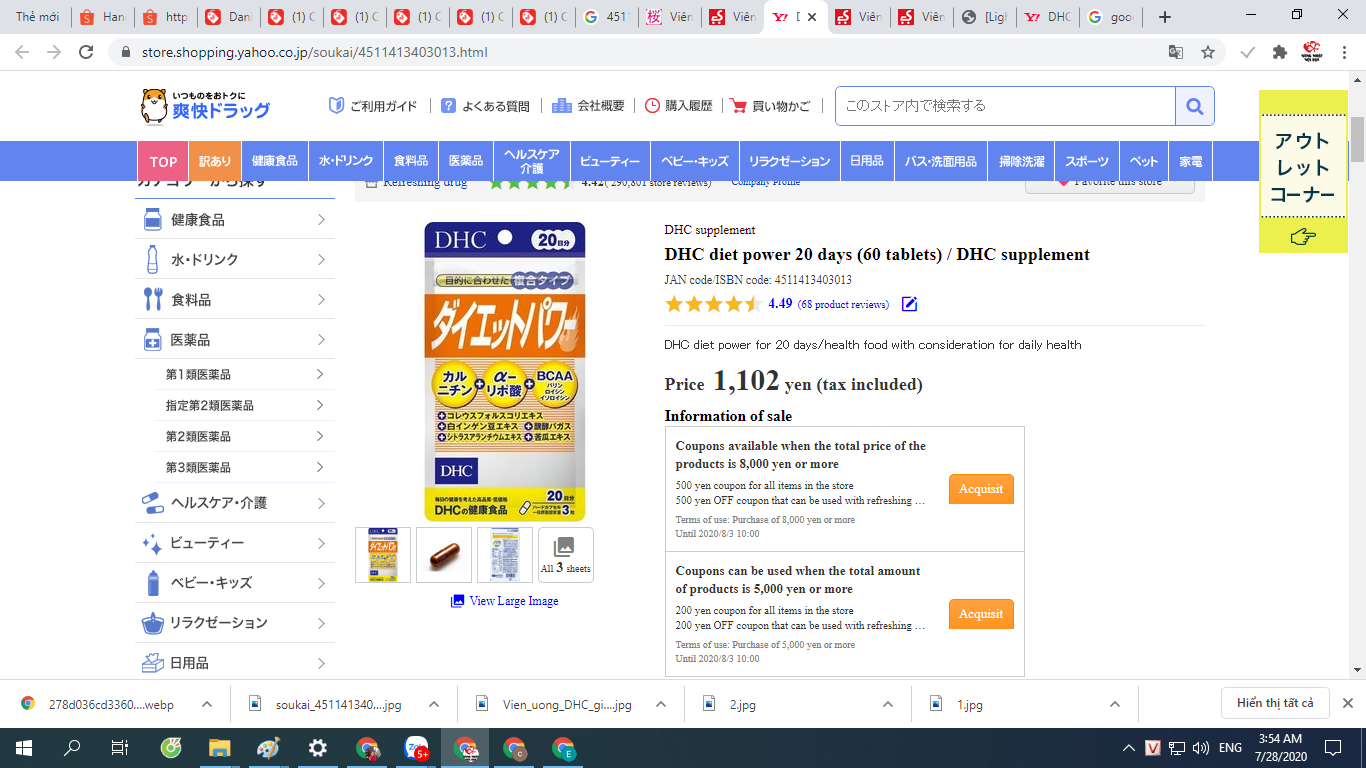Open Settings gear on the taskbar
The image size is (1366, 768).
point(318,748)
